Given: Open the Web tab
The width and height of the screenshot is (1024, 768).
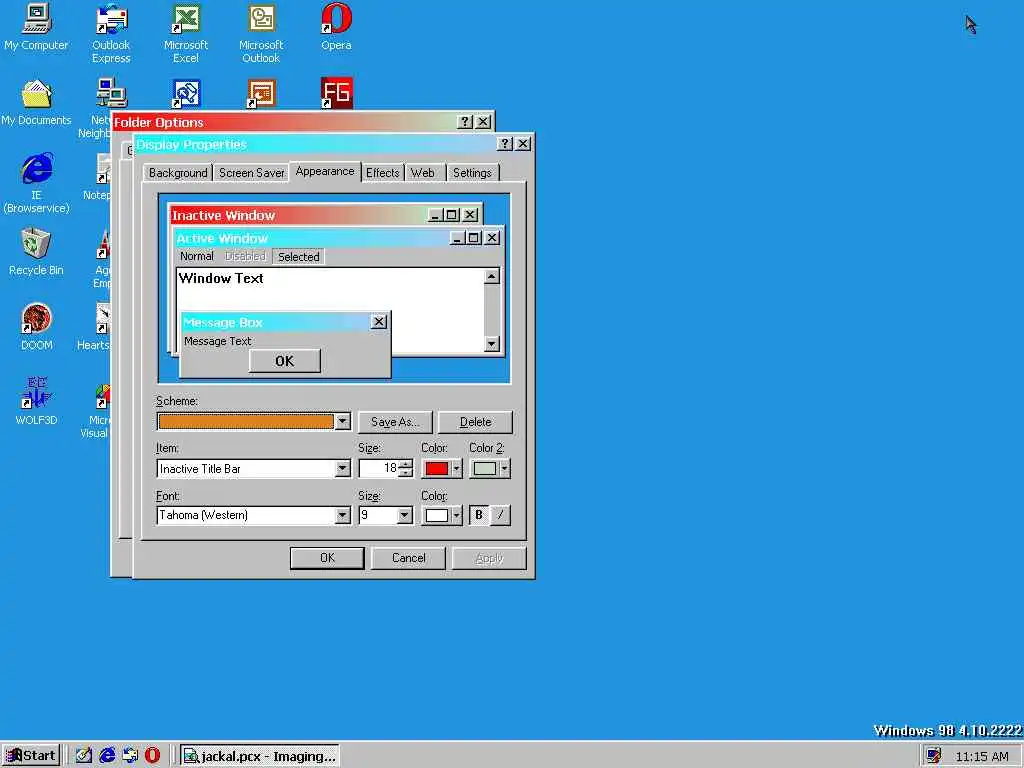Looking at the screenshot, I should 423,173.
